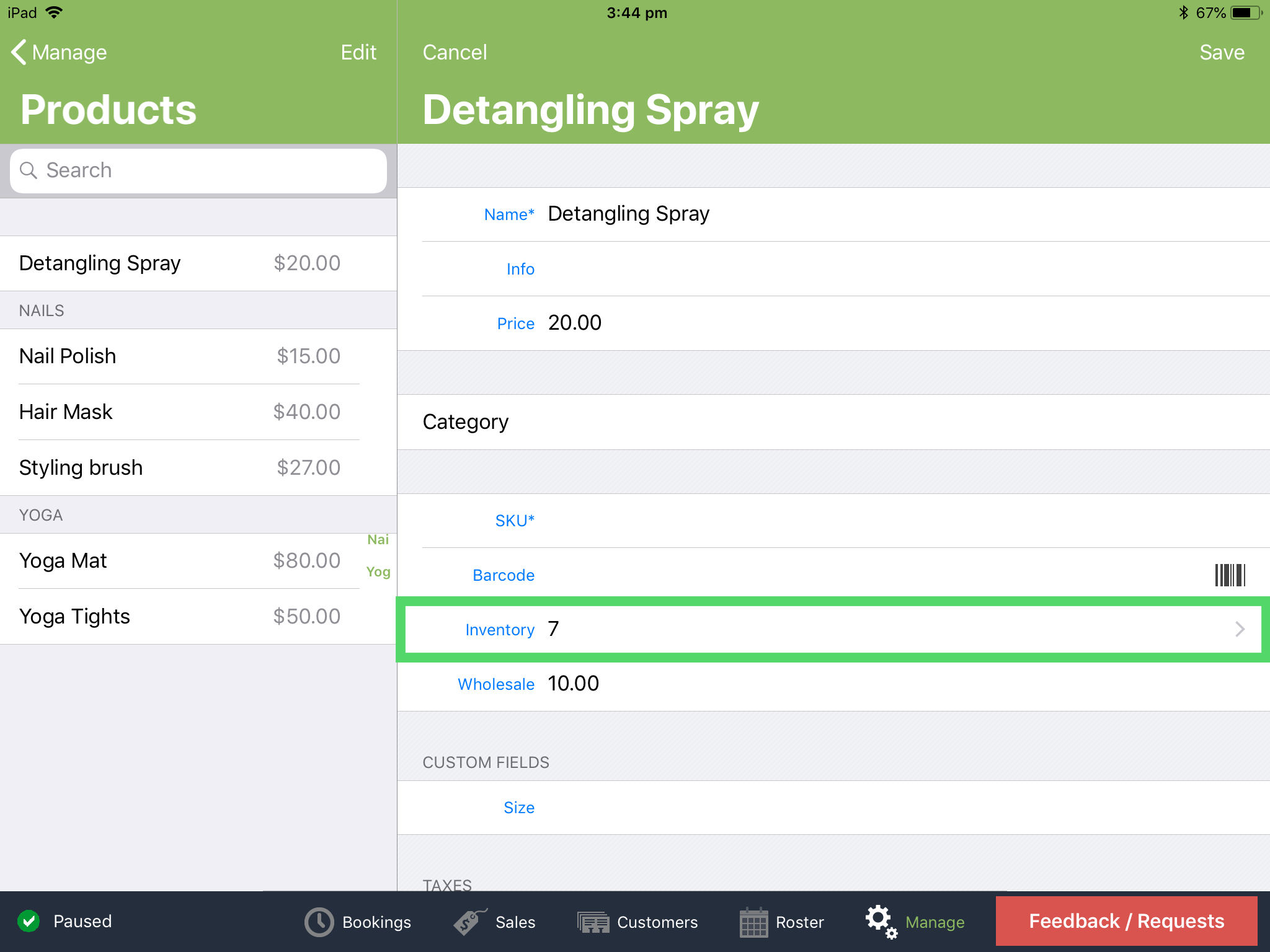Select the Manage tab label
The width and height of the screenshot is (1270, 952).
(x=935, y=922)
